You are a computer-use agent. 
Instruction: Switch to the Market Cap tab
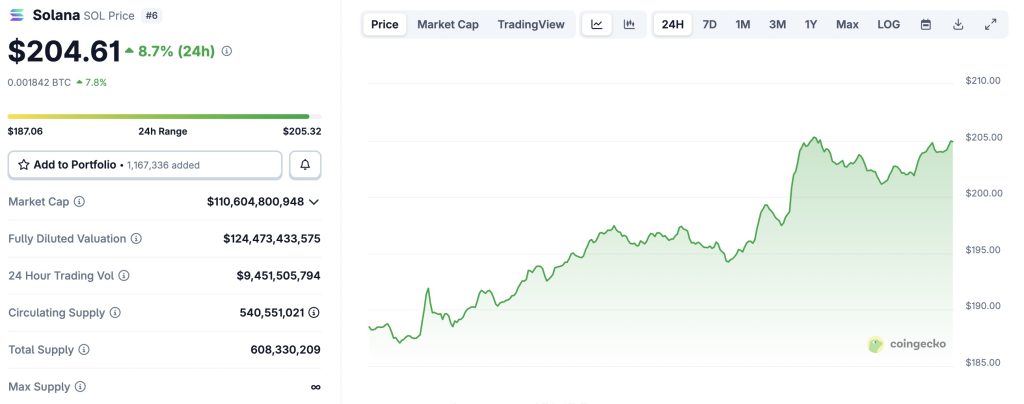coord(447,24)
